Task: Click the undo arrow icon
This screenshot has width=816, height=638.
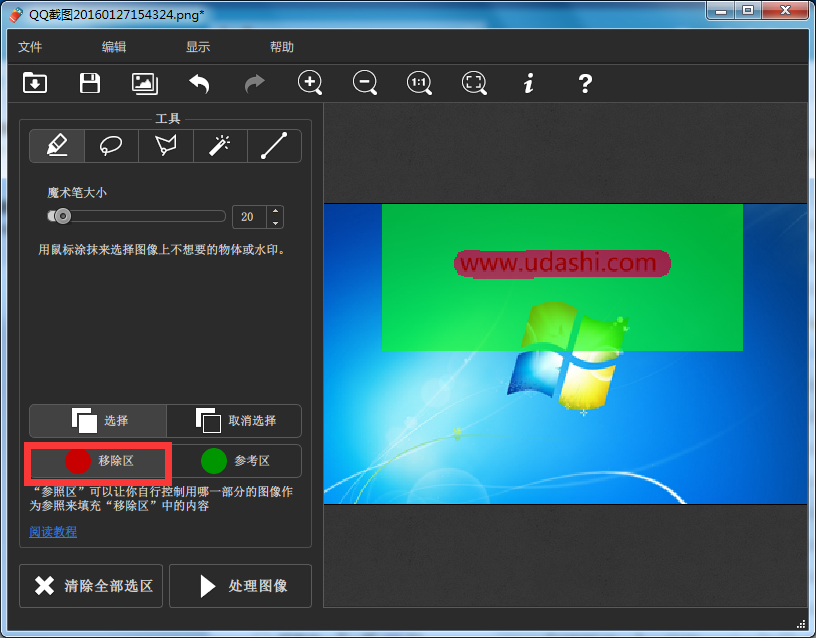Action: coord(200,84)
